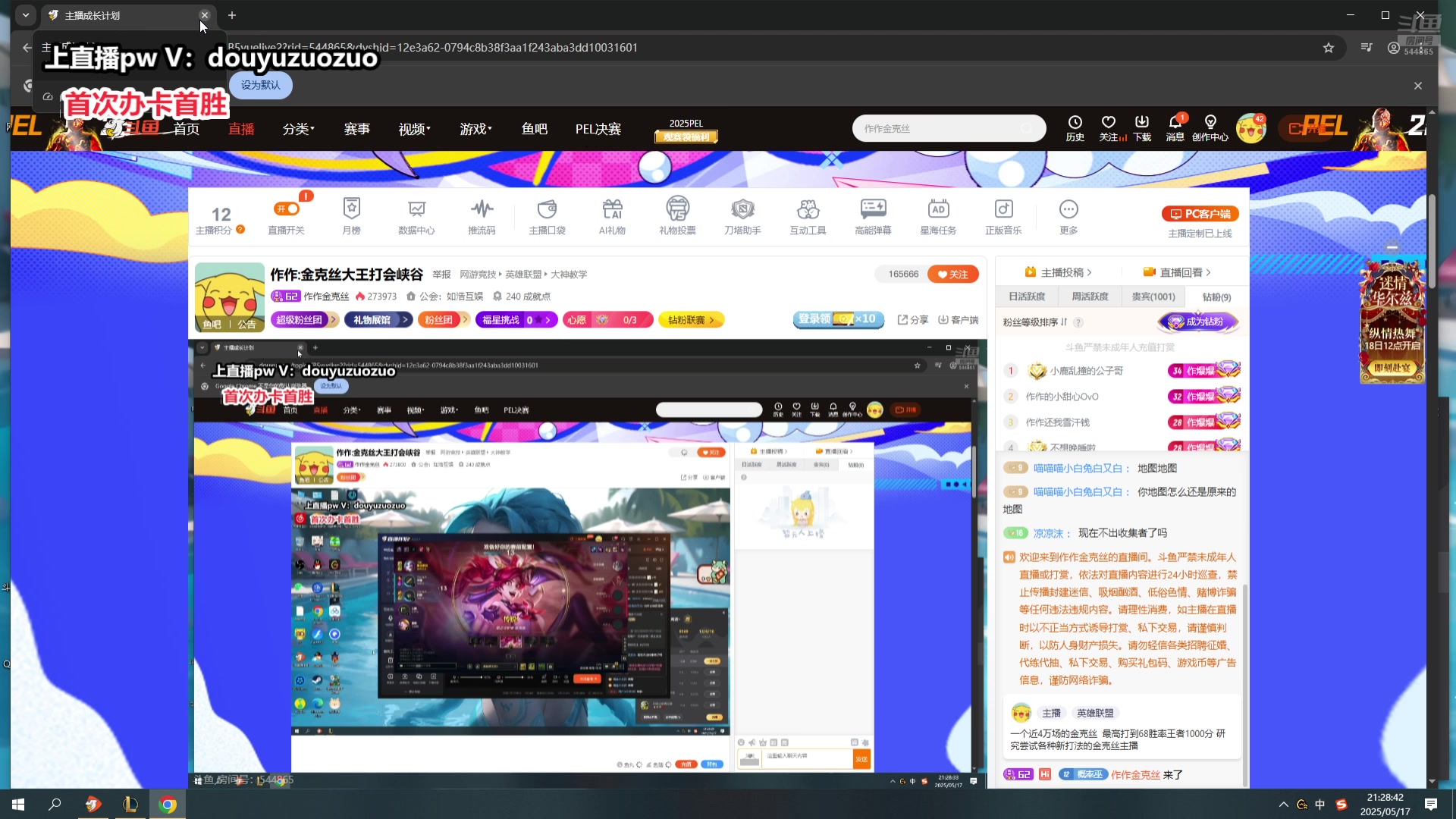
Task: Open Windows Start menu
Action: (x=18, y=804)
